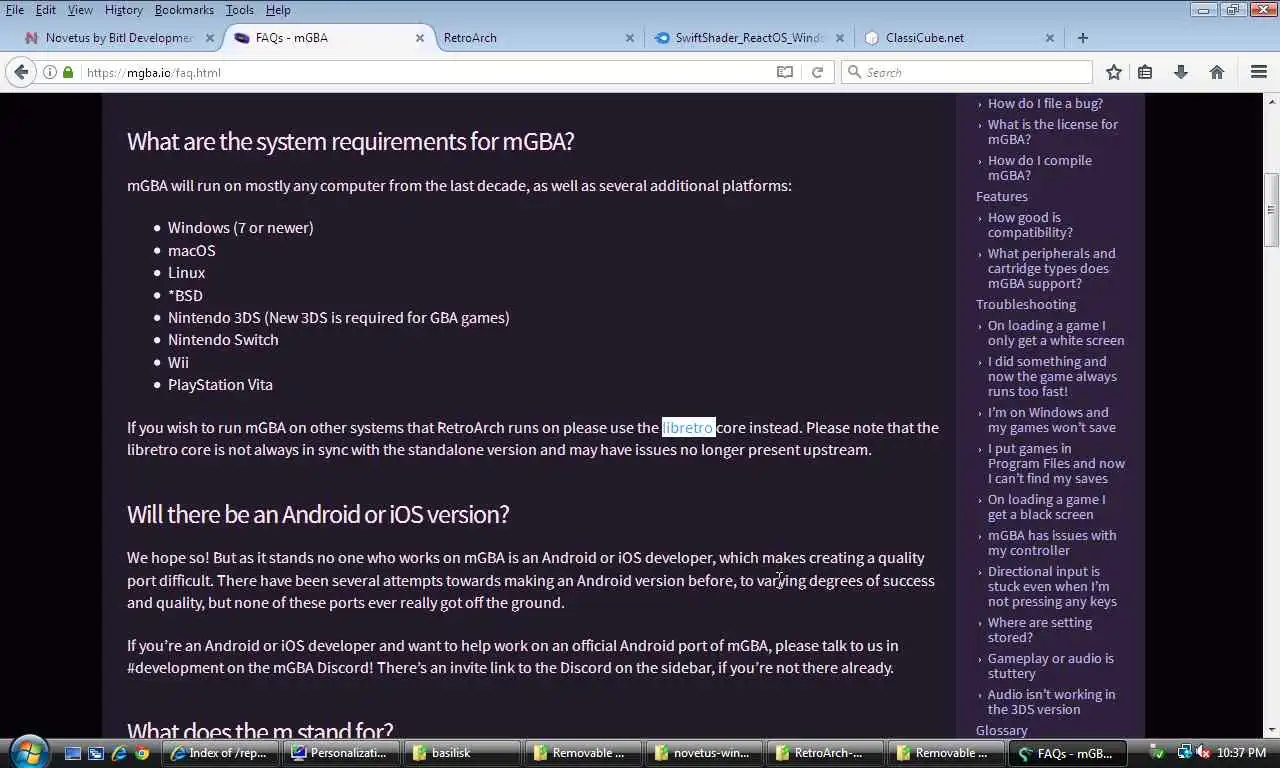Click the volume icon in system tray
Viewport: 1280px width, 768px height.
tap(1203, 753)
